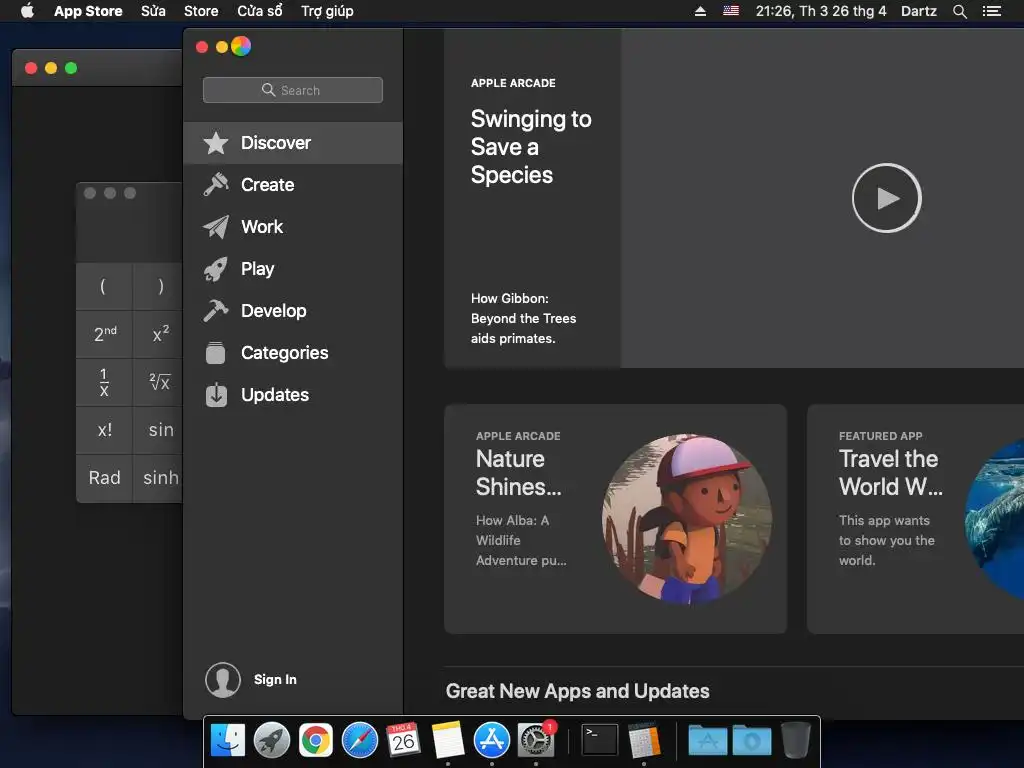Open the Categories icon in sidebar
Image resolution: width=1024 pixels, height=768 pixels.
click(x=216, y=353)
